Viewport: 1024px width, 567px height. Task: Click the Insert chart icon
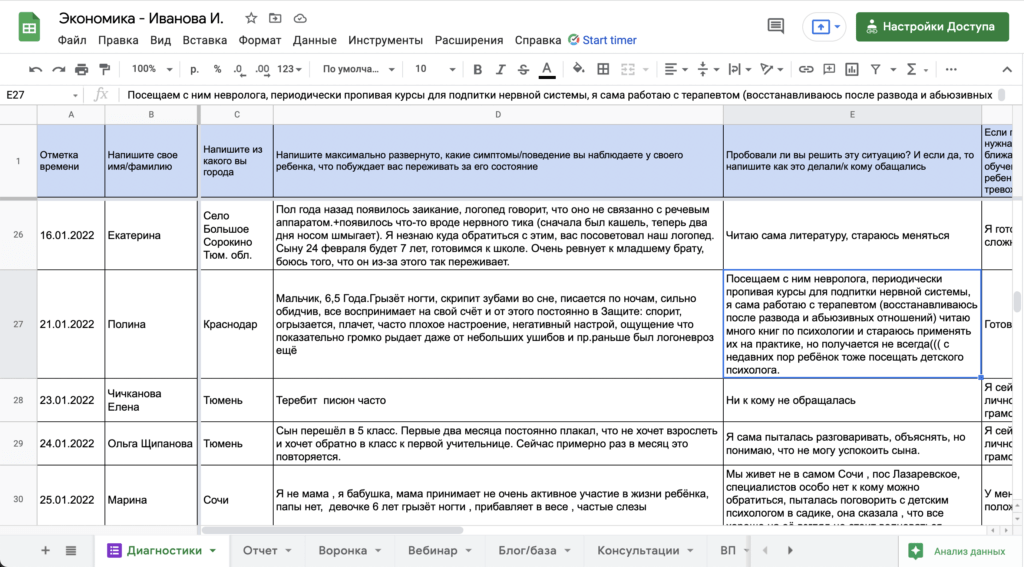852,69
